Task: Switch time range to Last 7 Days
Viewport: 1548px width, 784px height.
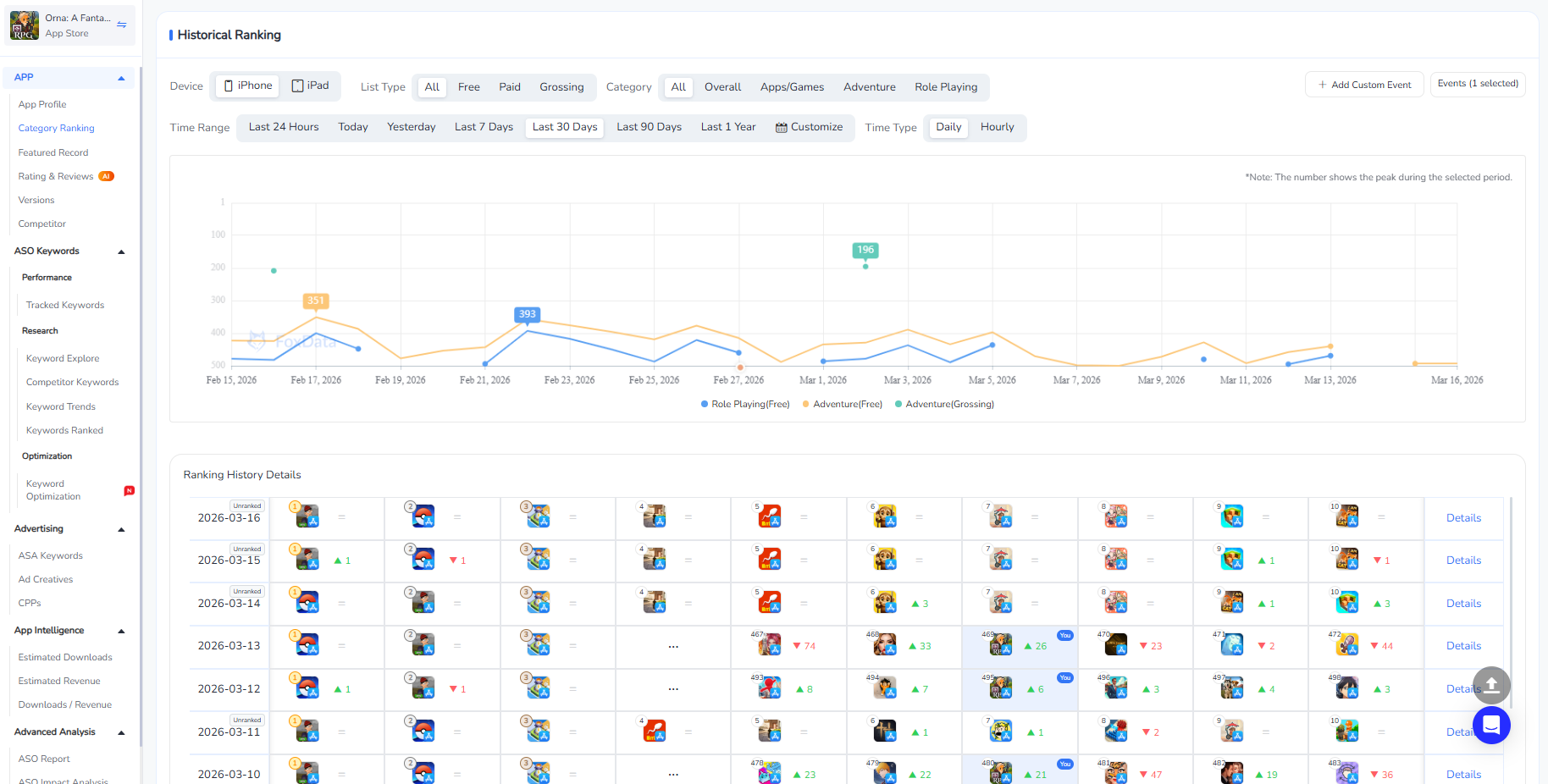Action: [x=484, y=127]
